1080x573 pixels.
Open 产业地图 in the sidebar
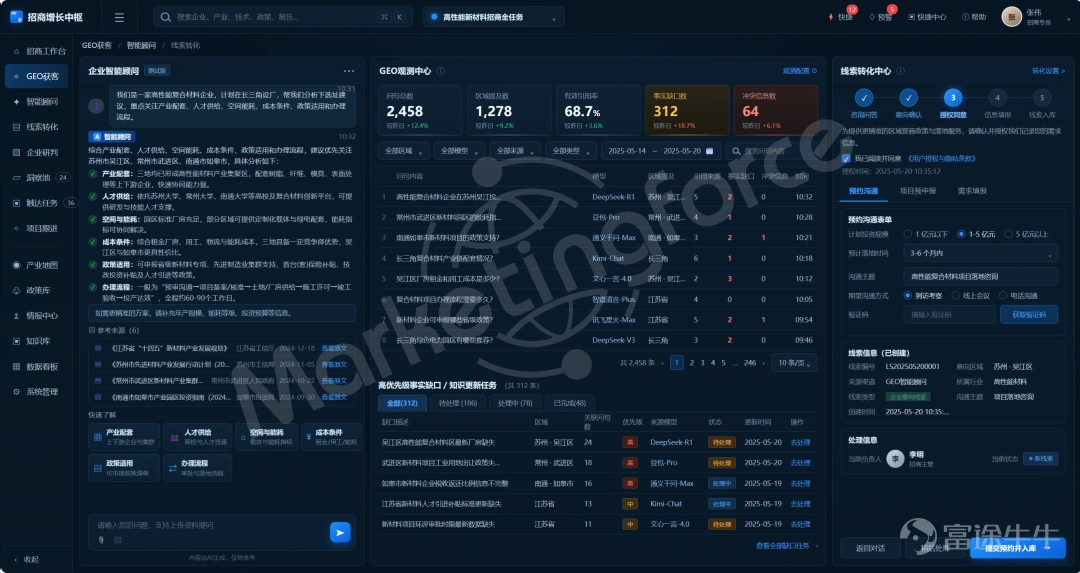36,265
